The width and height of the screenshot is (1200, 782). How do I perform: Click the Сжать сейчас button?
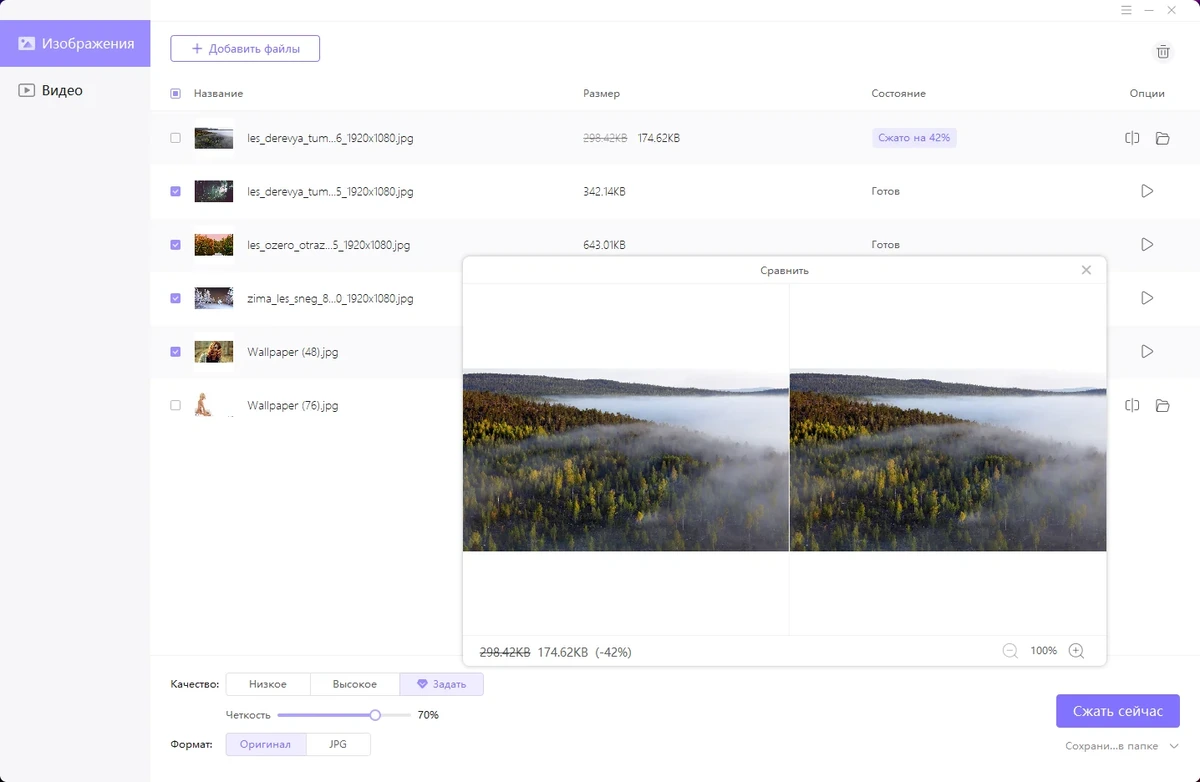pos(1117,711)
